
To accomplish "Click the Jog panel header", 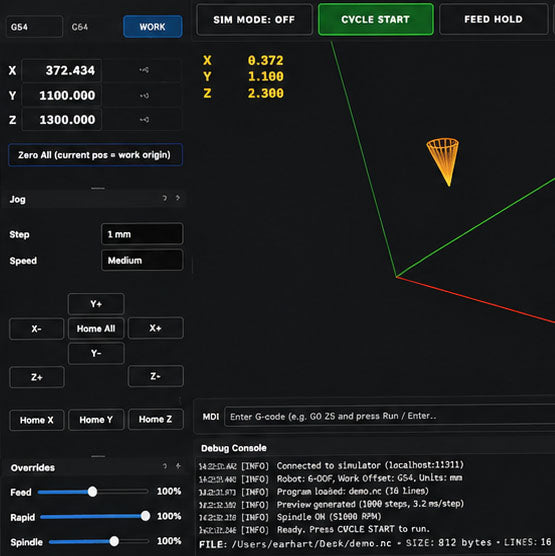I will point(93,199).
